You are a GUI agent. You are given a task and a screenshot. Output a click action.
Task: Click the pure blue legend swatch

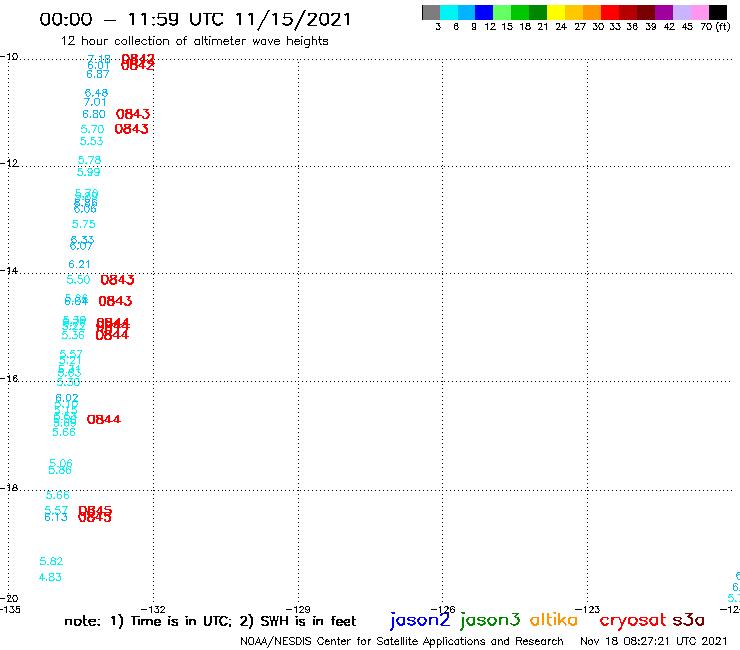(484, 12)
